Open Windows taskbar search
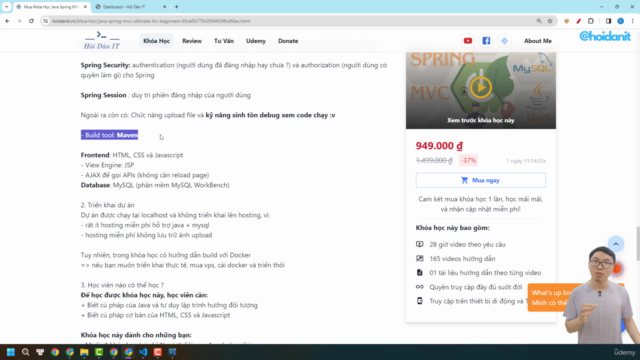 pos(25,352)
